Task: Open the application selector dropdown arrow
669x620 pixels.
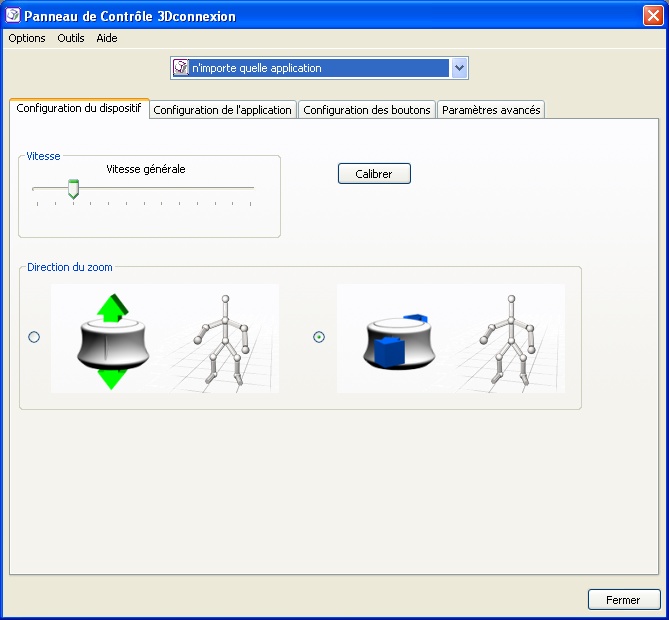Action: tap(459, 68)
